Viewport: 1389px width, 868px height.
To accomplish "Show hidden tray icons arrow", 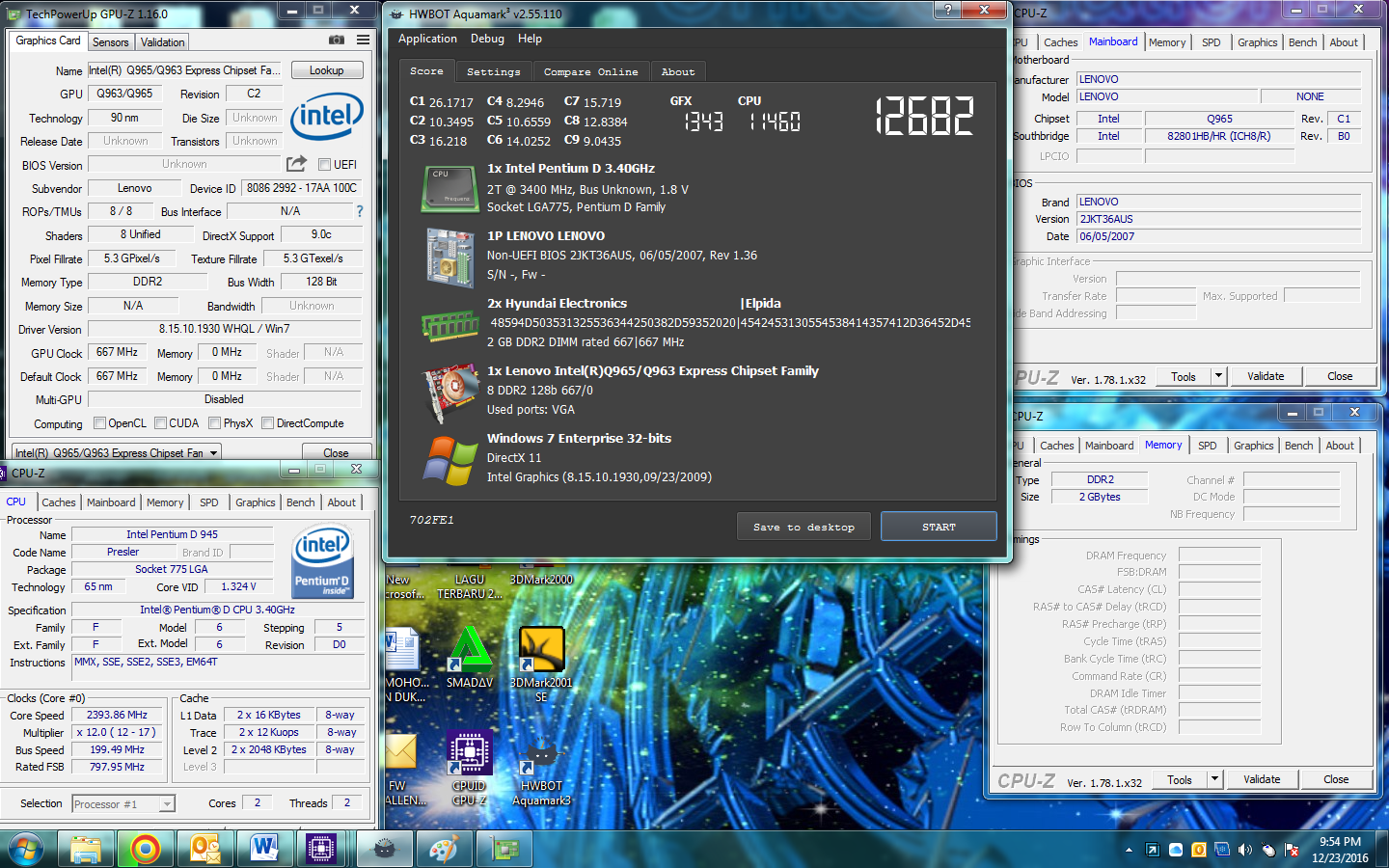I will point(1129,850).
